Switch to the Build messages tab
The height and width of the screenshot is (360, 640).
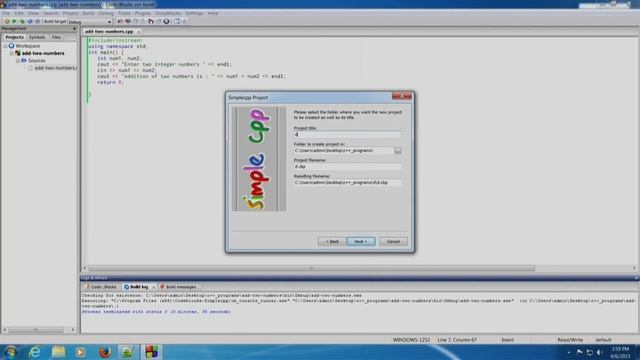[178, 287]
